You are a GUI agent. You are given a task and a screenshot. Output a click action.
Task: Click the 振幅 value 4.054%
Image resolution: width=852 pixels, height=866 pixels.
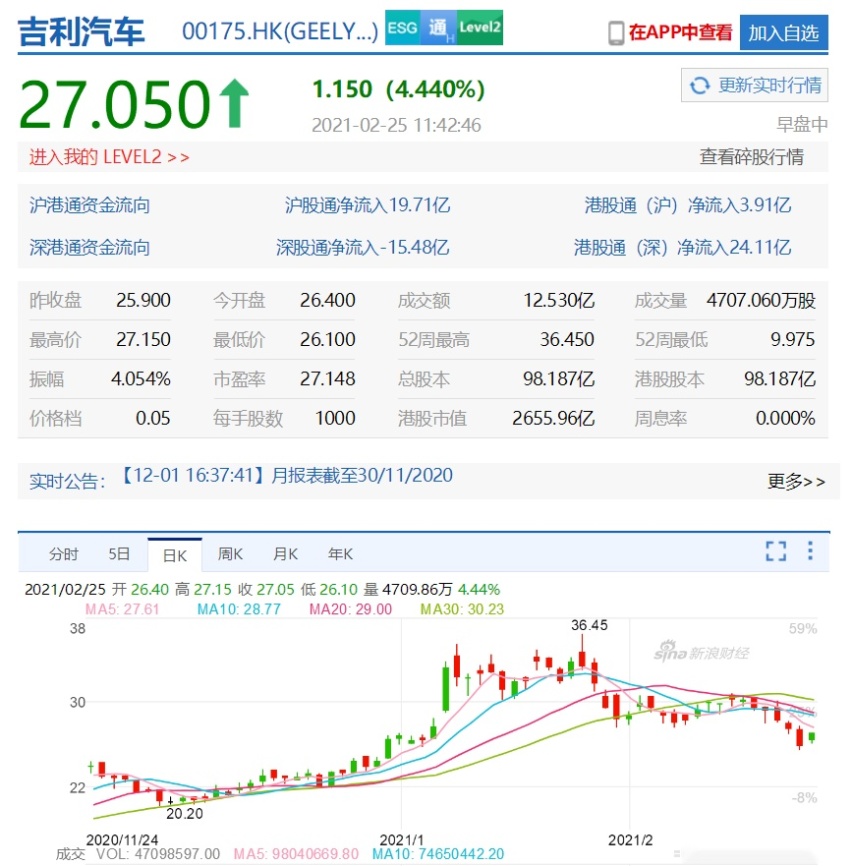point(140,379)
